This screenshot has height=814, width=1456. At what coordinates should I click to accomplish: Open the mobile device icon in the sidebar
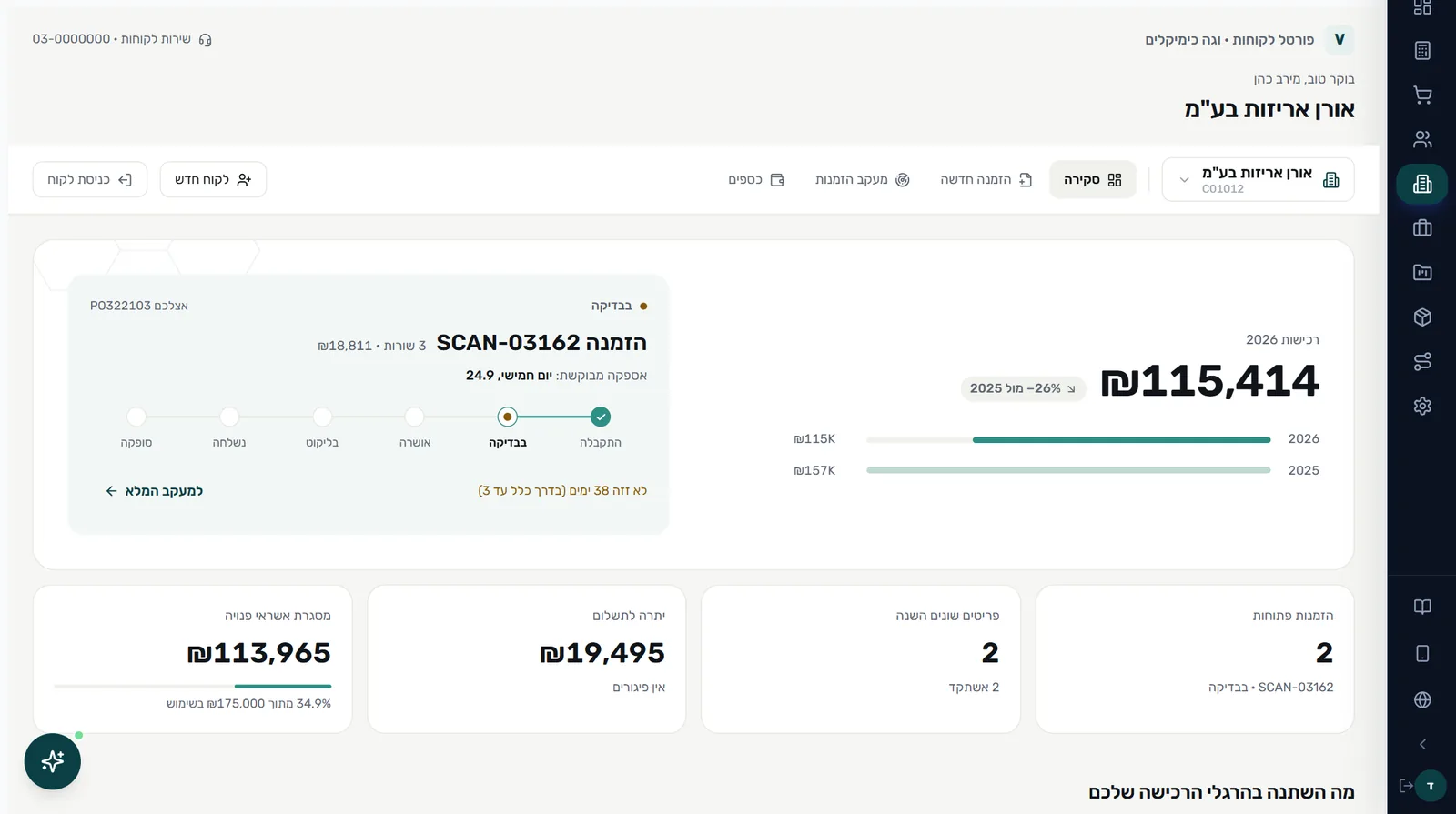[x=1422, y=653]
